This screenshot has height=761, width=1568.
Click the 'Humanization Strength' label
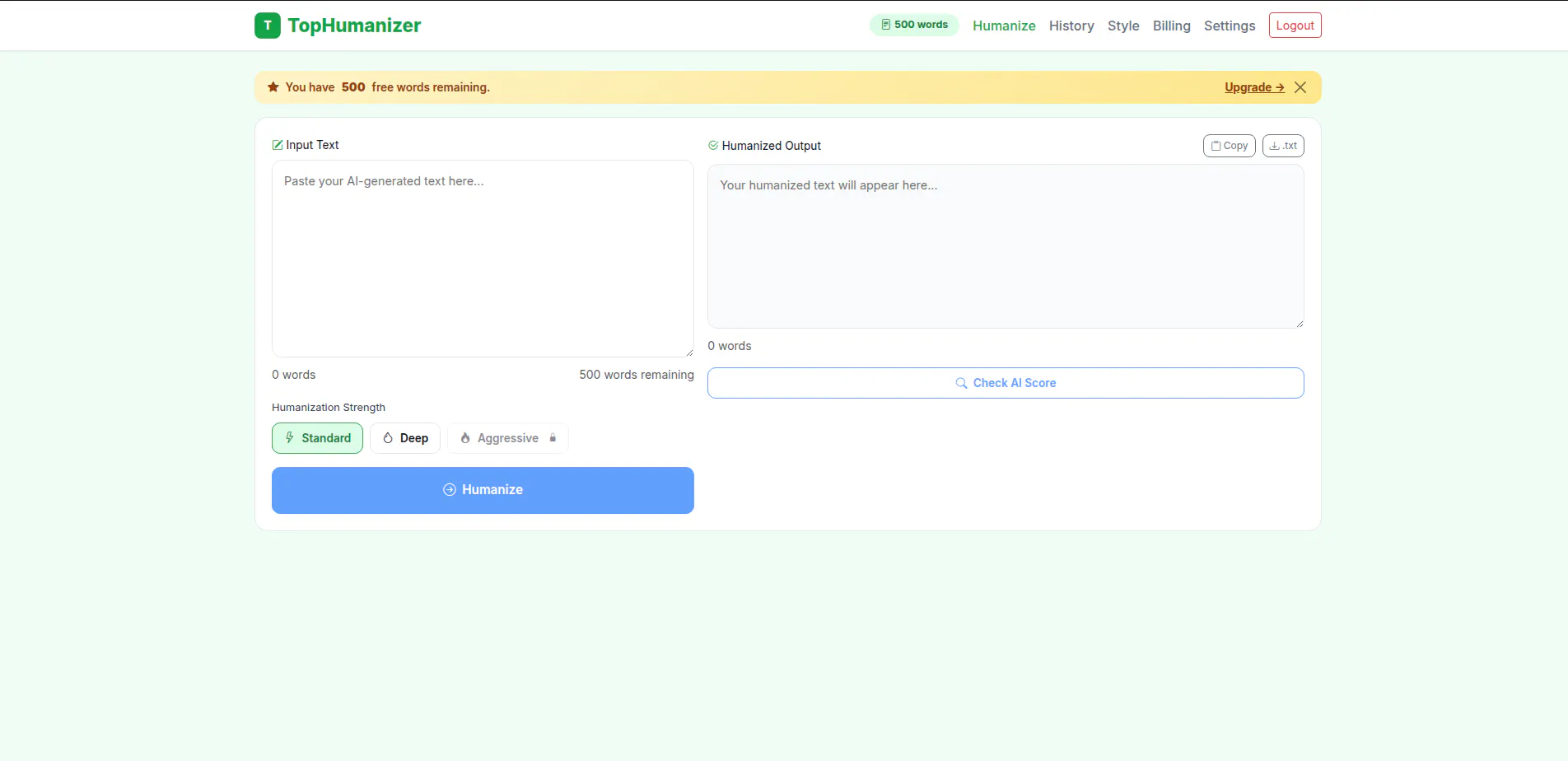pyautogui.click(x=329, y=408)
